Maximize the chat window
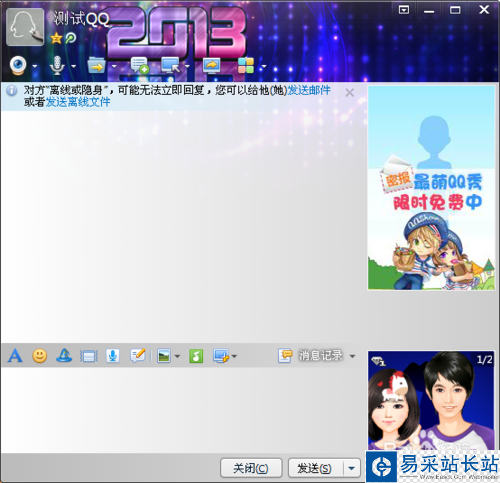Viewport: 500px width, 483px height. pyautogui.click(x=455, y=10)
